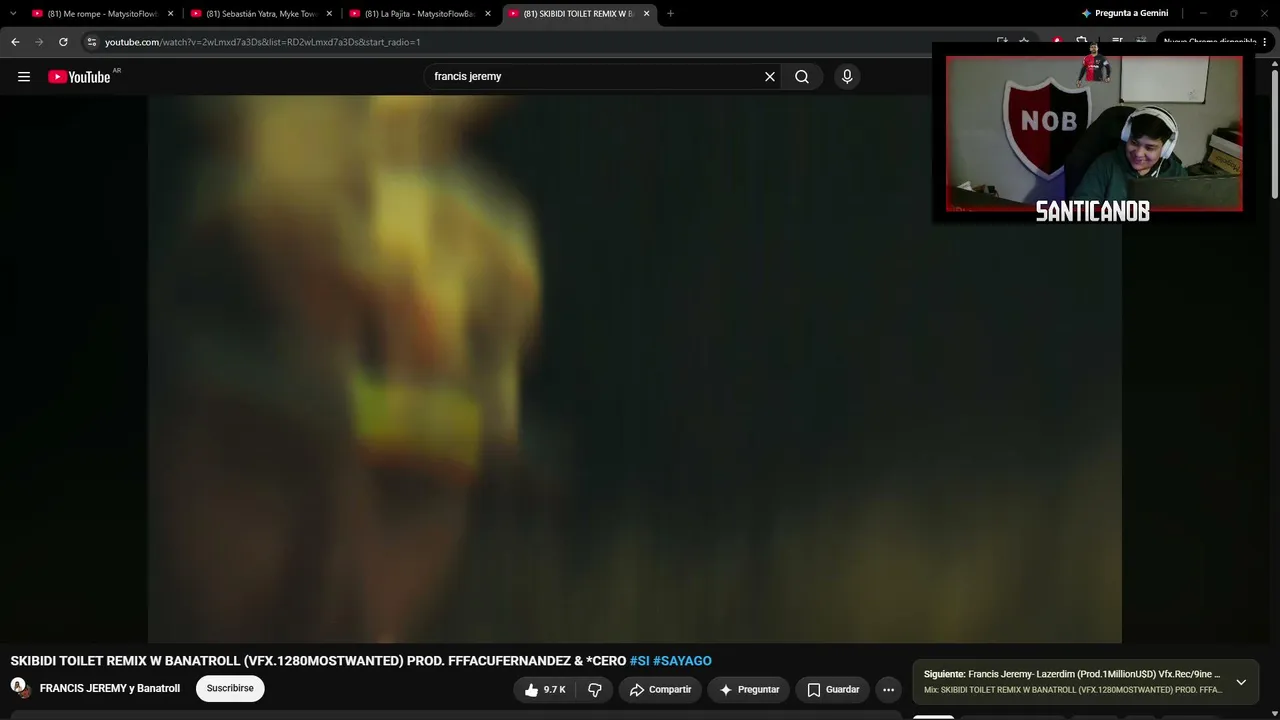Open the YouTube guide hamburger menu
Image resolution: width=1280 pixels, height=720 pixels.
pos(24,77)
